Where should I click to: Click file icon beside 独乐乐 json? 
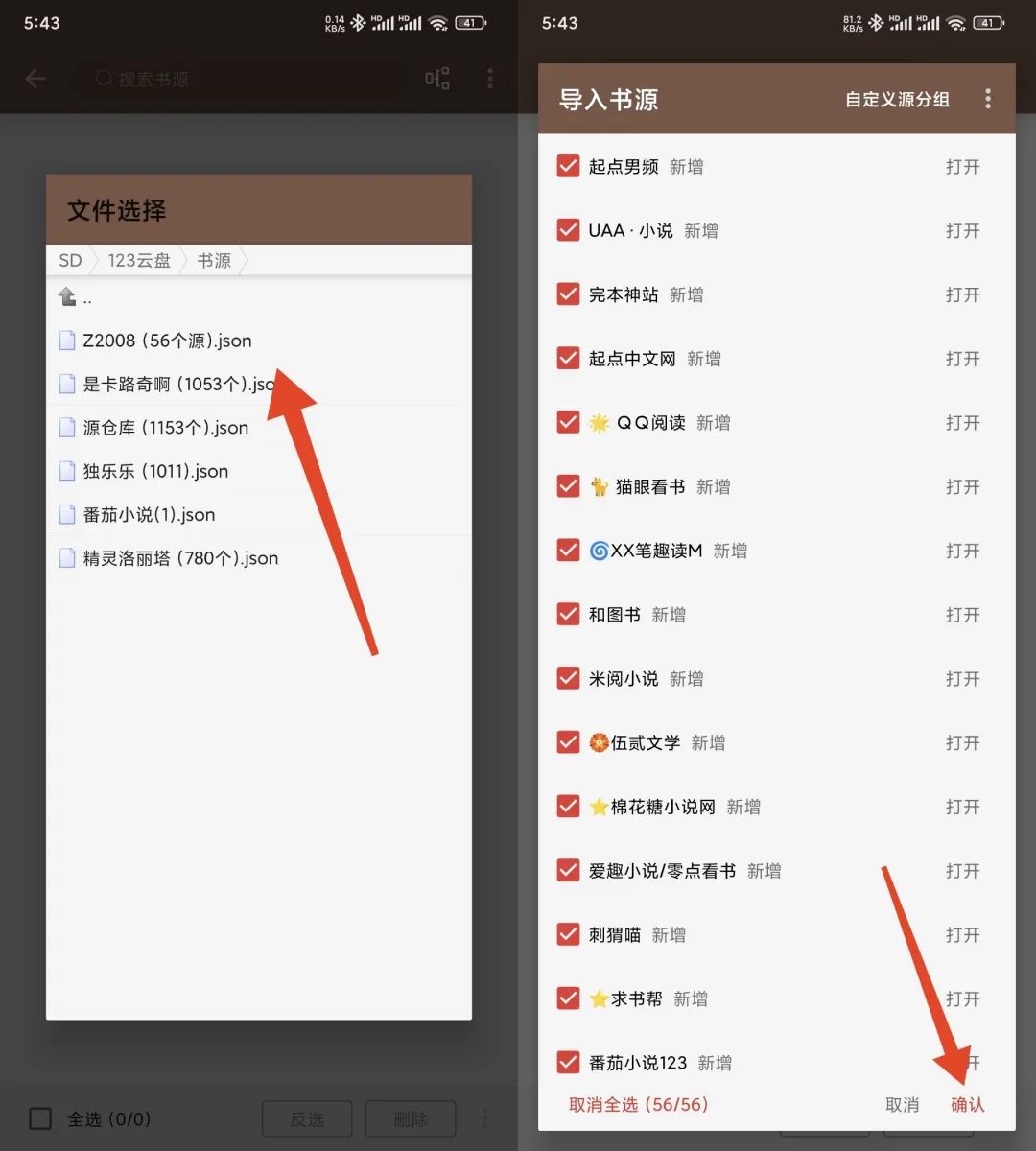pyautogui.click(x=67, y=471)
